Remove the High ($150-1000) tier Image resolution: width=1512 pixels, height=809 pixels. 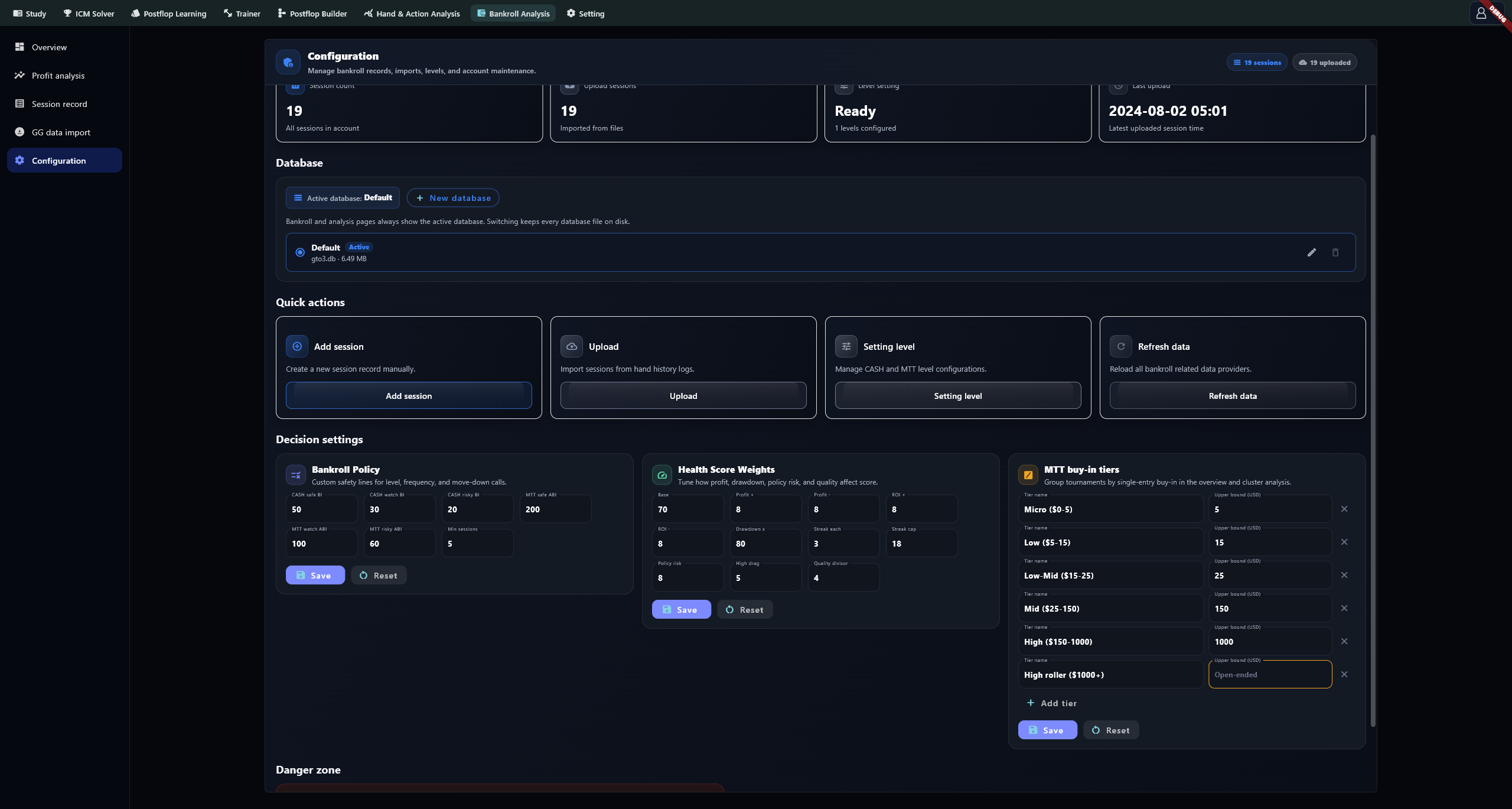click(1344, 641)
